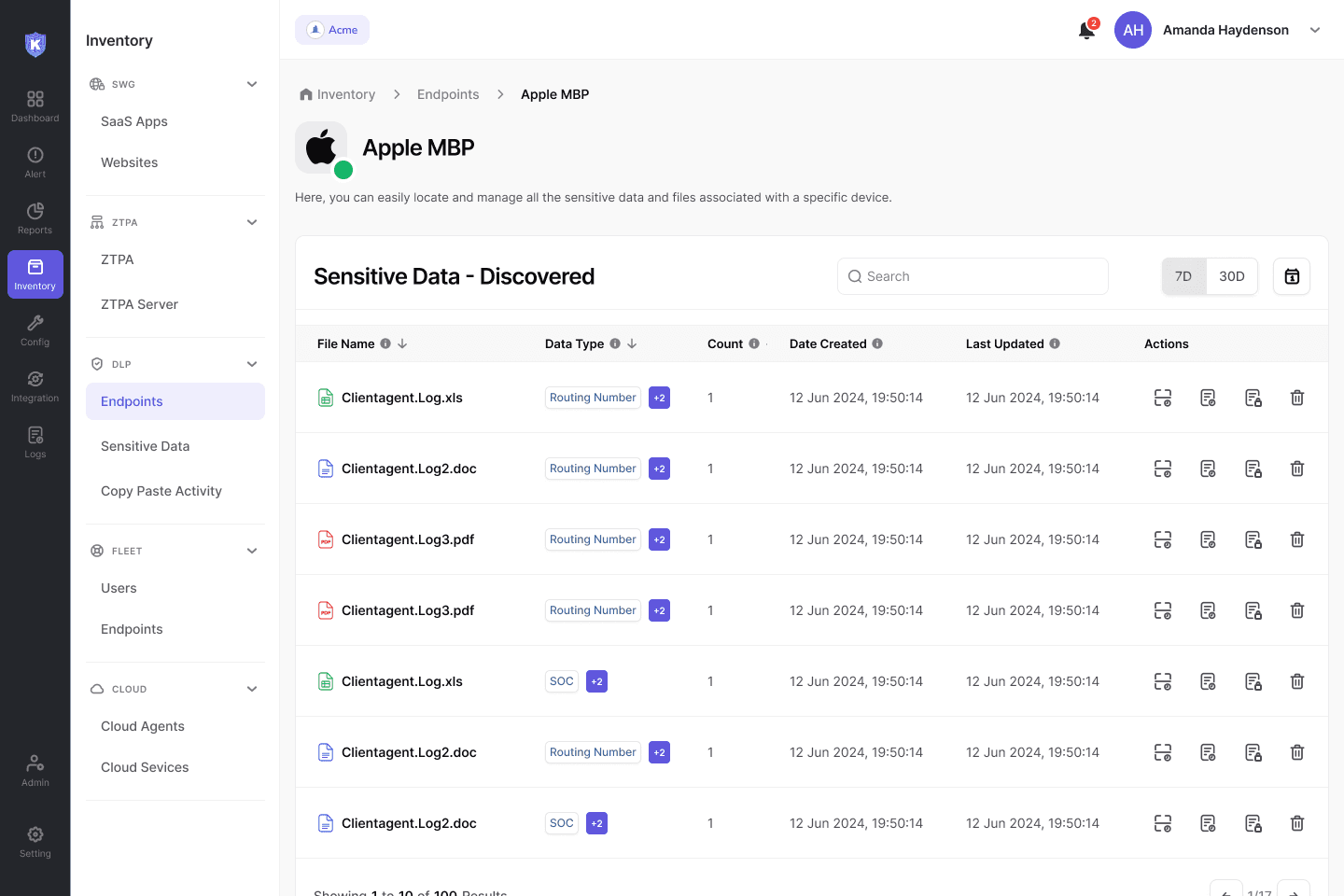Viewport: 1344px width, 896px height.
Task: Lock file for Clientagent.Log.xls Routing Number row
Action: (x=1253, y=398)
